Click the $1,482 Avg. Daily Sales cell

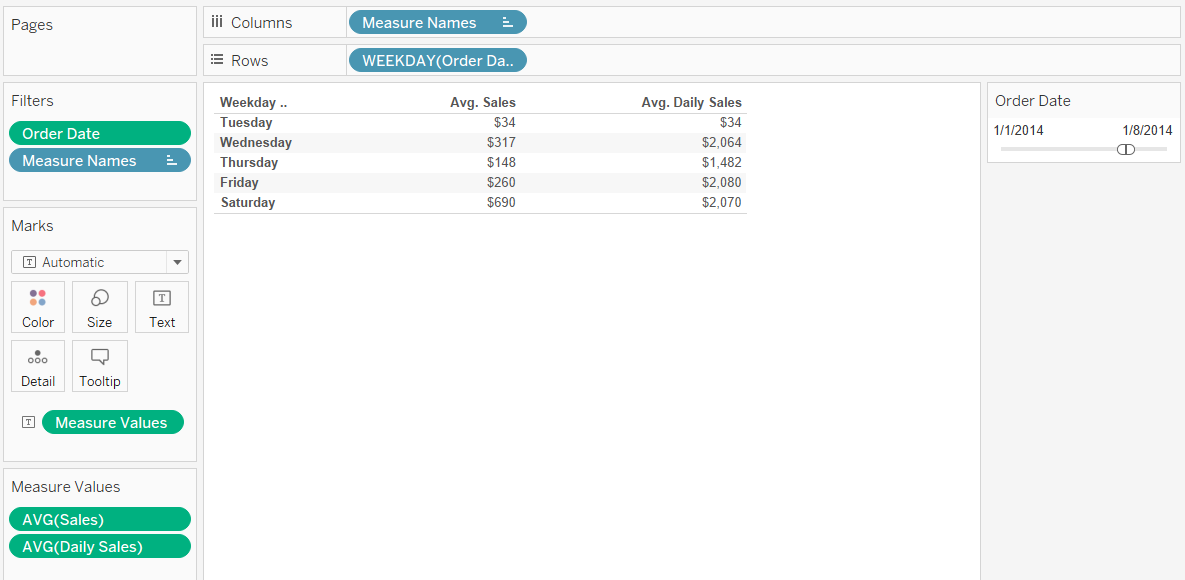721,163
